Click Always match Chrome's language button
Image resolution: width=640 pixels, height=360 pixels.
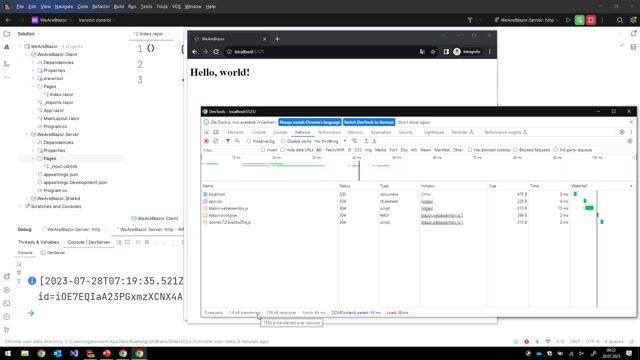(310, 122)
